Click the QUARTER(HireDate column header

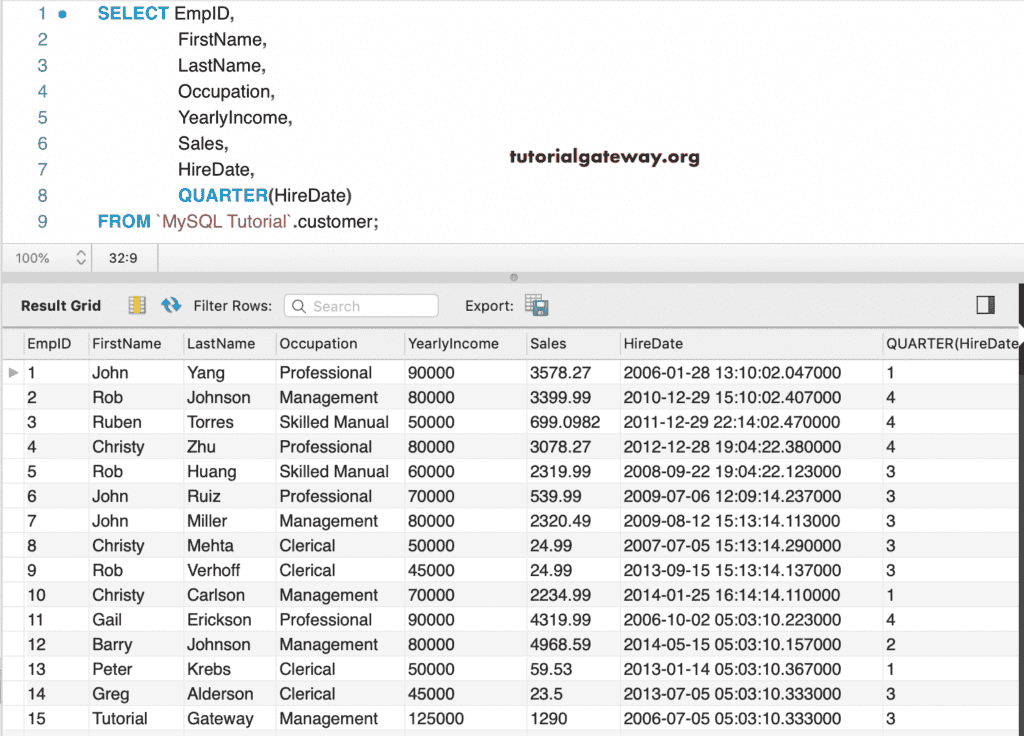(x=953, y=344)
